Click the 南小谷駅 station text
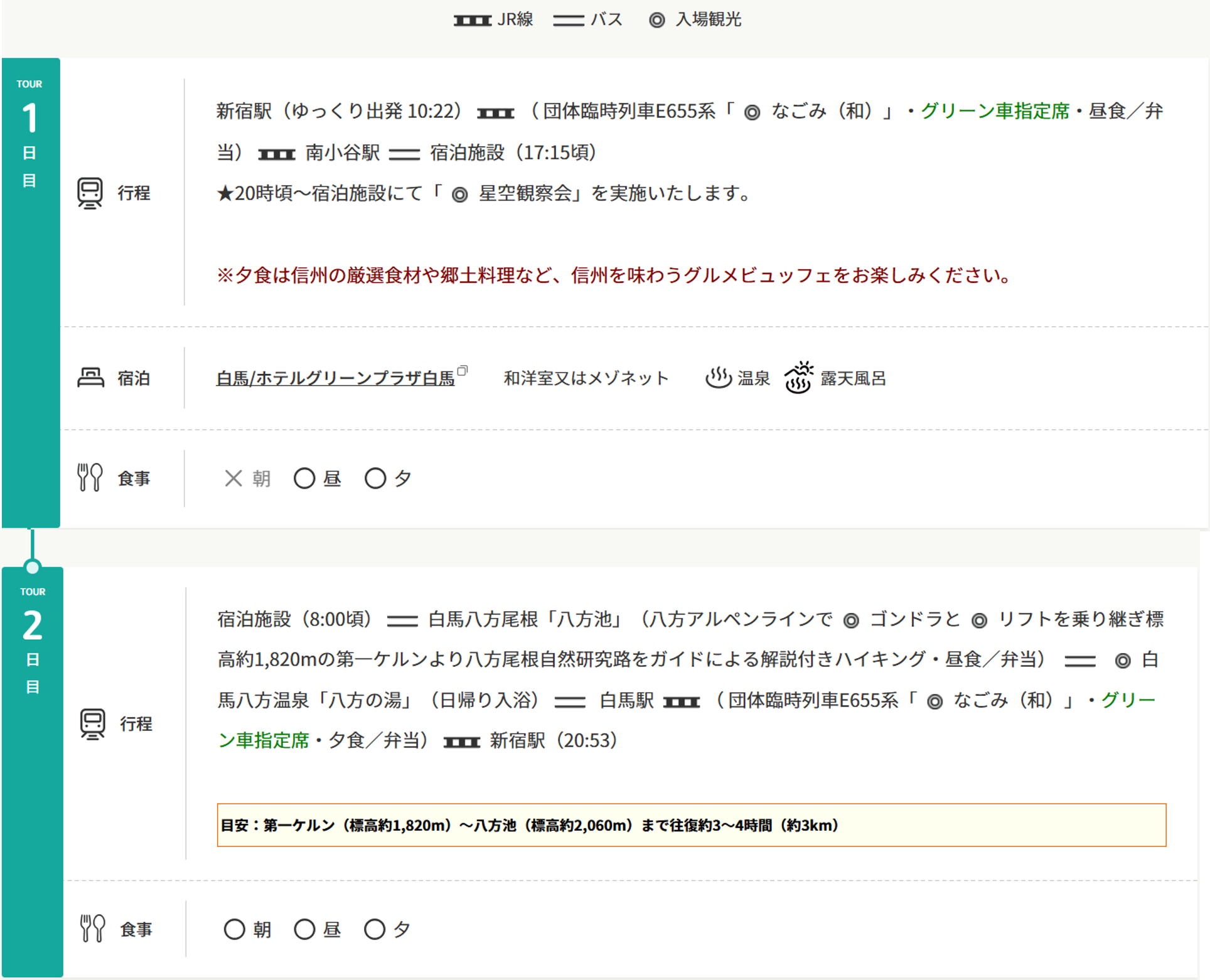The width and height of the screenshot is (1210, 980). [342, 152]
